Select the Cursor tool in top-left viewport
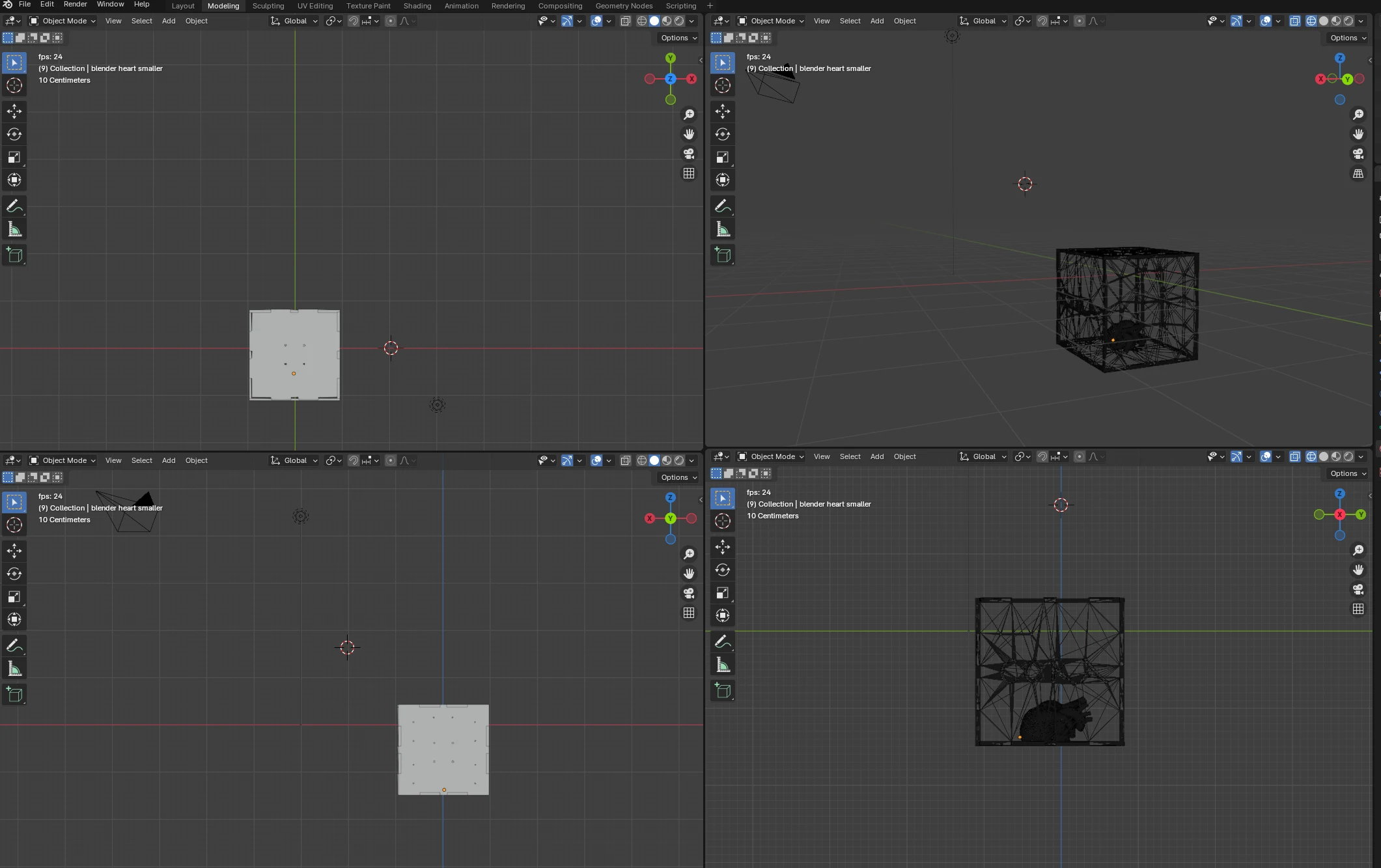 tap(14, 85)
